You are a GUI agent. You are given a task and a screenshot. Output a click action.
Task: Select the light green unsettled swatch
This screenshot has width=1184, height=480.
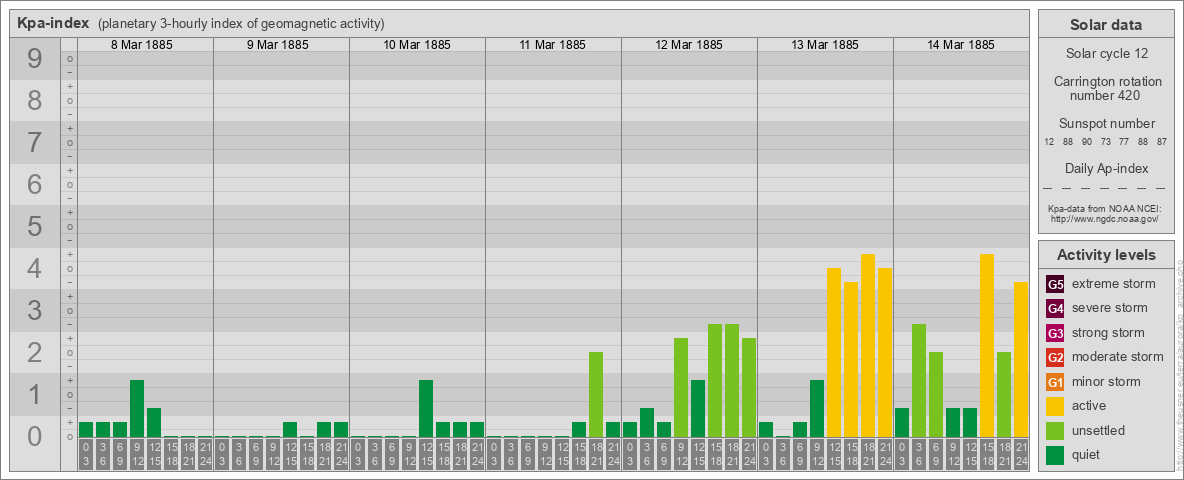click(x=1055, y=430)
